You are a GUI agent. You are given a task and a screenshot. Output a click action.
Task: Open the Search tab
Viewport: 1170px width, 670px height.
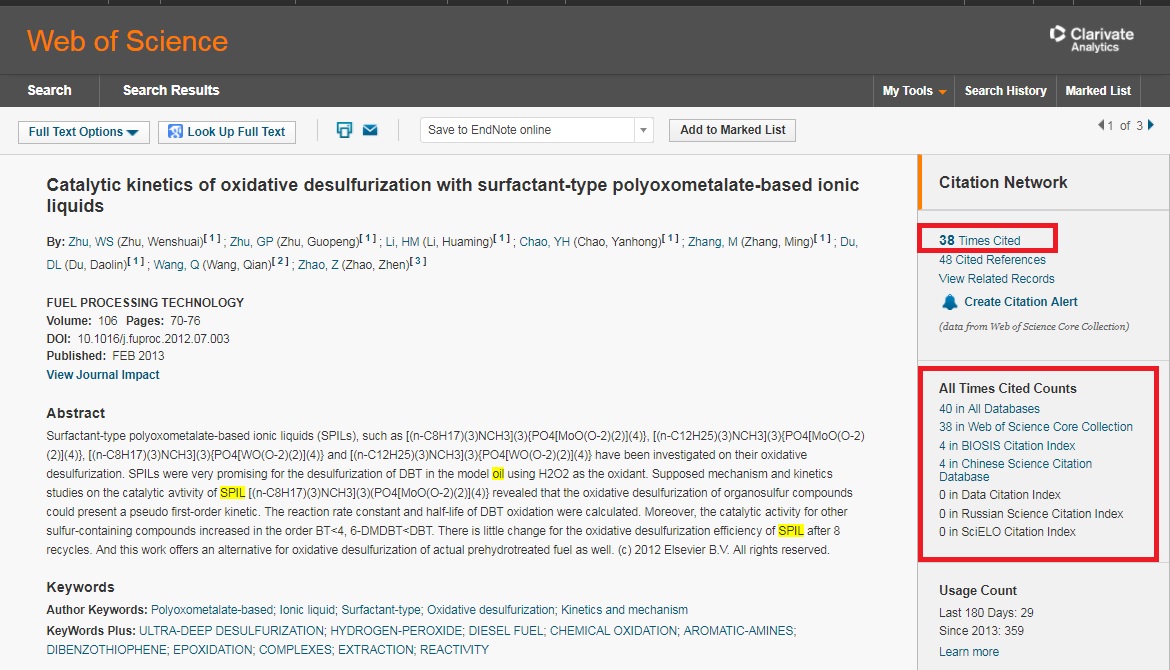49,90
